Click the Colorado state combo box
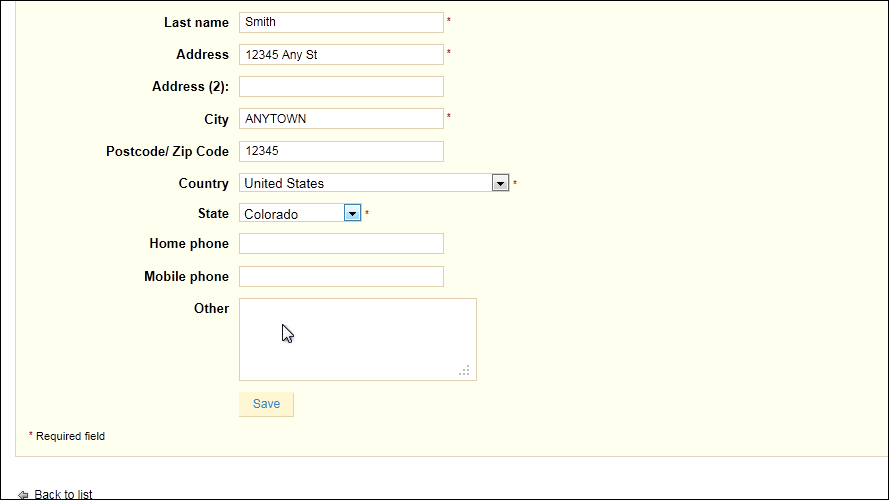The height and width of the screenshot is (500, 889). (x=300, y=213)
